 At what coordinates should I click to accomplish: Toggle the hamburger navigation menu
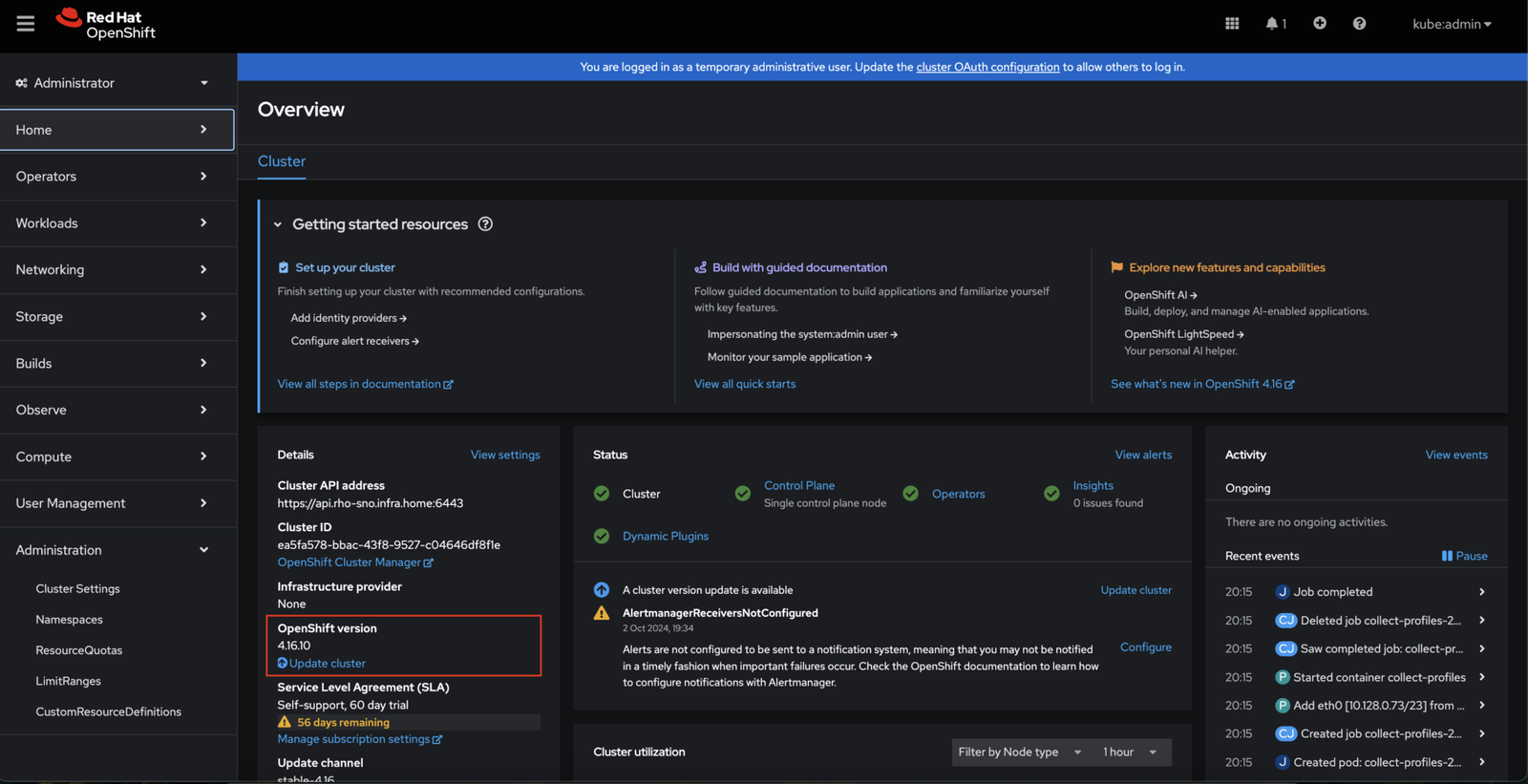pos(26,24)
